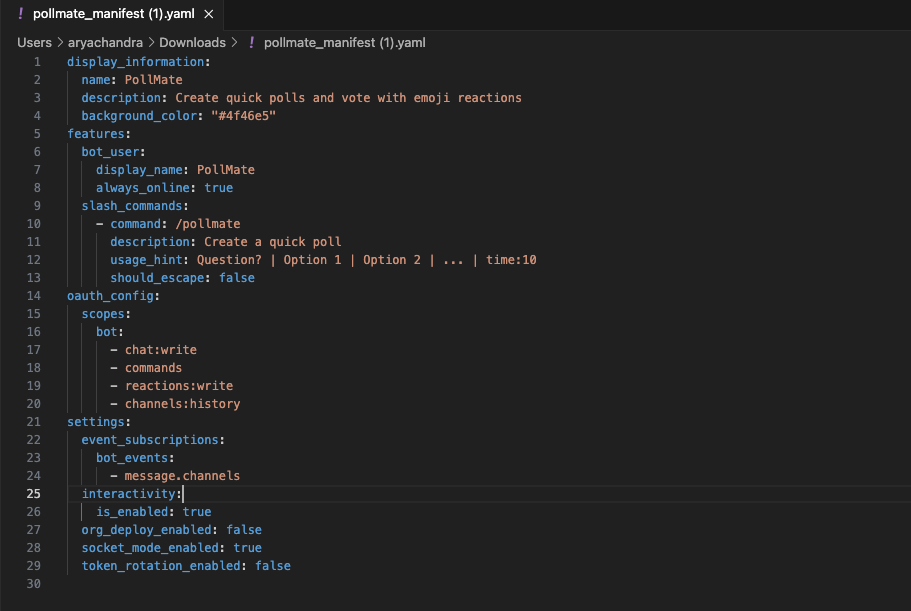Image resolution: width=911 pixels, height=611 pixels.
Task: Click the settings key
Action: pyautogui.click(x=96, y=422)
